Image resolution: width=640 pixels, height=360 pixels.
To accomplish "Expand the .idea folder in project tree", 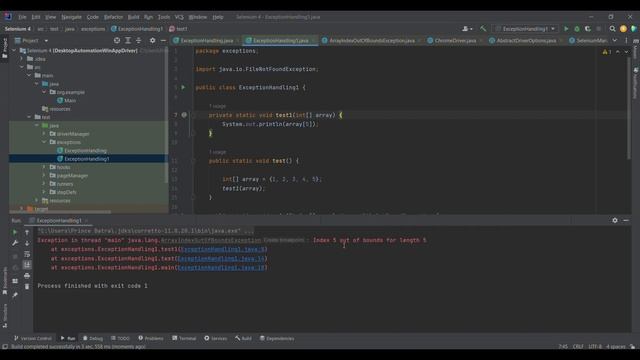I will click(x=22, y=59).
